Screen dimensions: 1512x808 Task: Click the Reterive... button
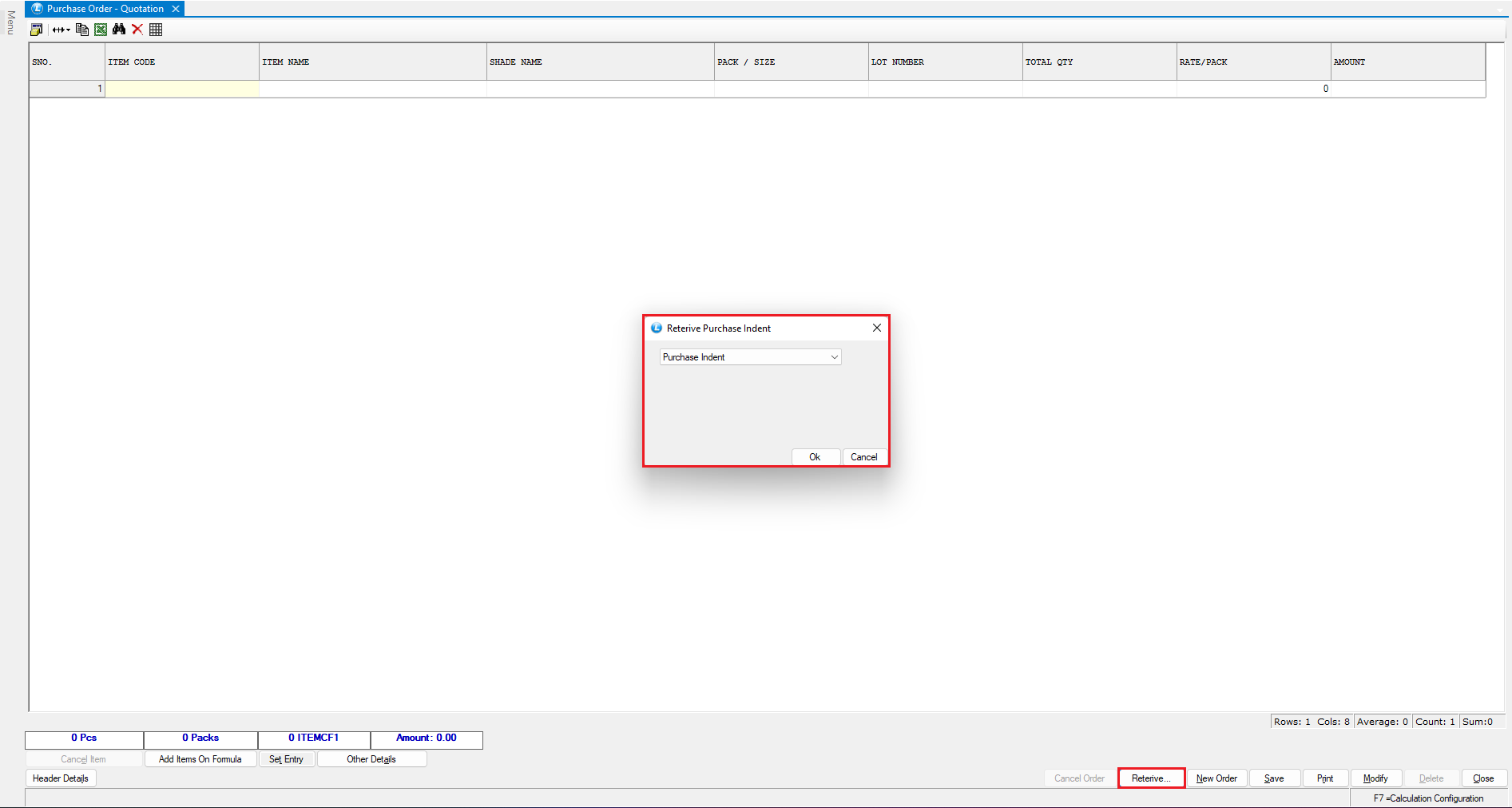(1151, 778)
